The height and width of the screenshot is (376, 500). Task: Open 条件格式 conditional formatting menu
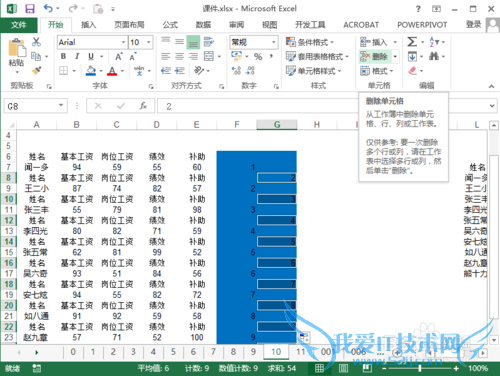(x=310, y=42)
